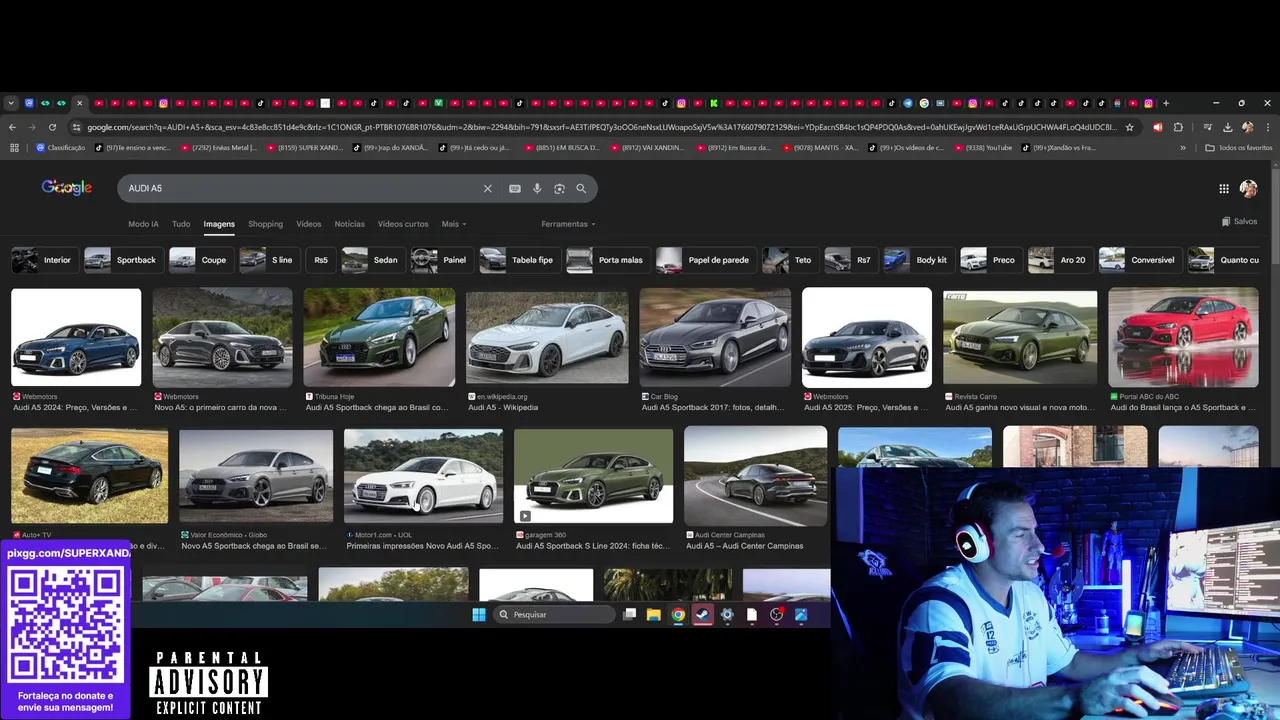Click the Windows Pesquisar search box
Screen dimensions: 1280x720
coord(555,614)
